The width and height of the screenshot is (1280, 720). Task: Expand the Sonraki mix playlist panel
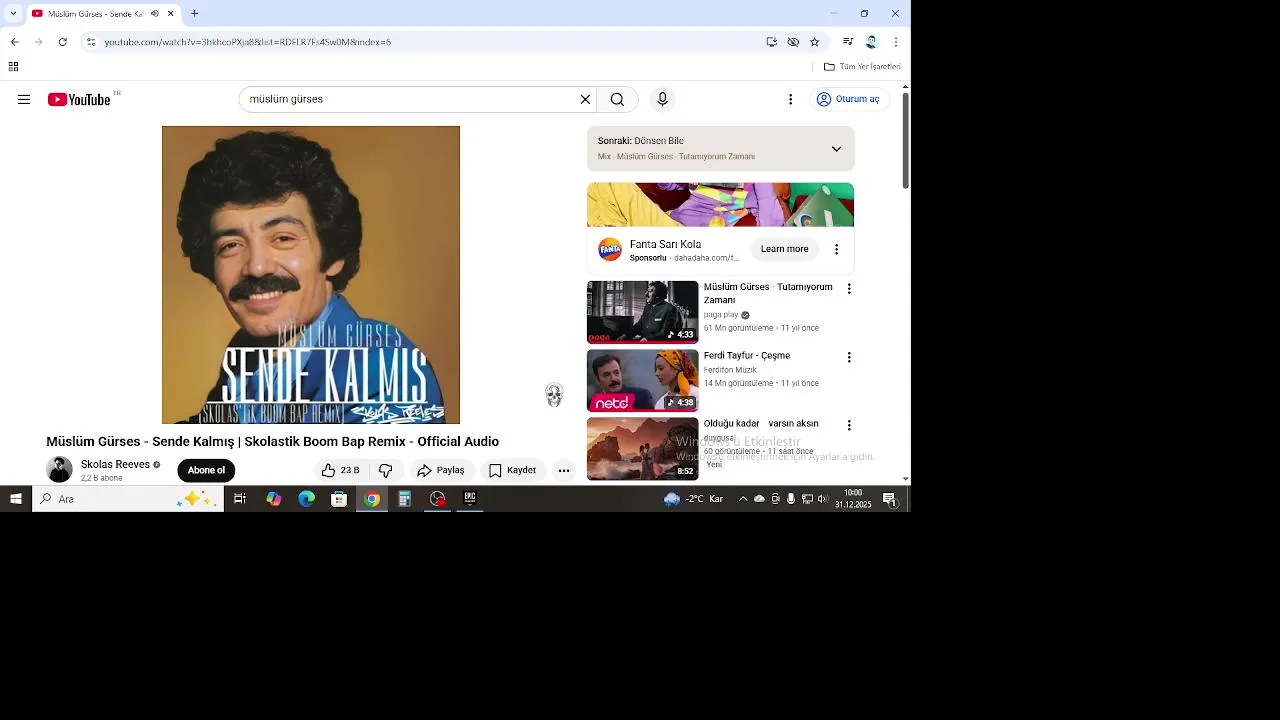click(x=836, y=149)
